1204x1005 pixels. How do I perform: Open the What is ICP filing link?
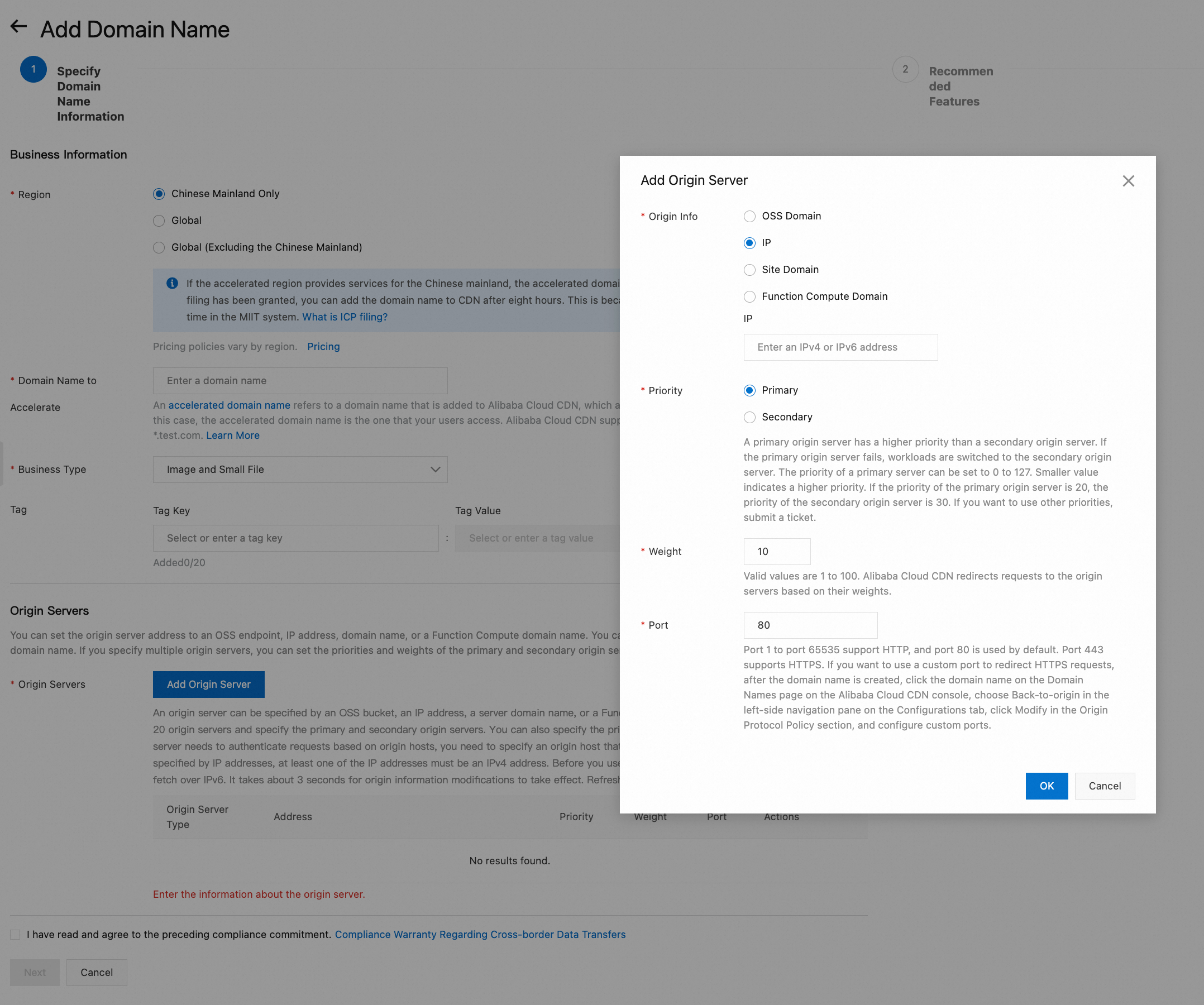click(345, 317)
